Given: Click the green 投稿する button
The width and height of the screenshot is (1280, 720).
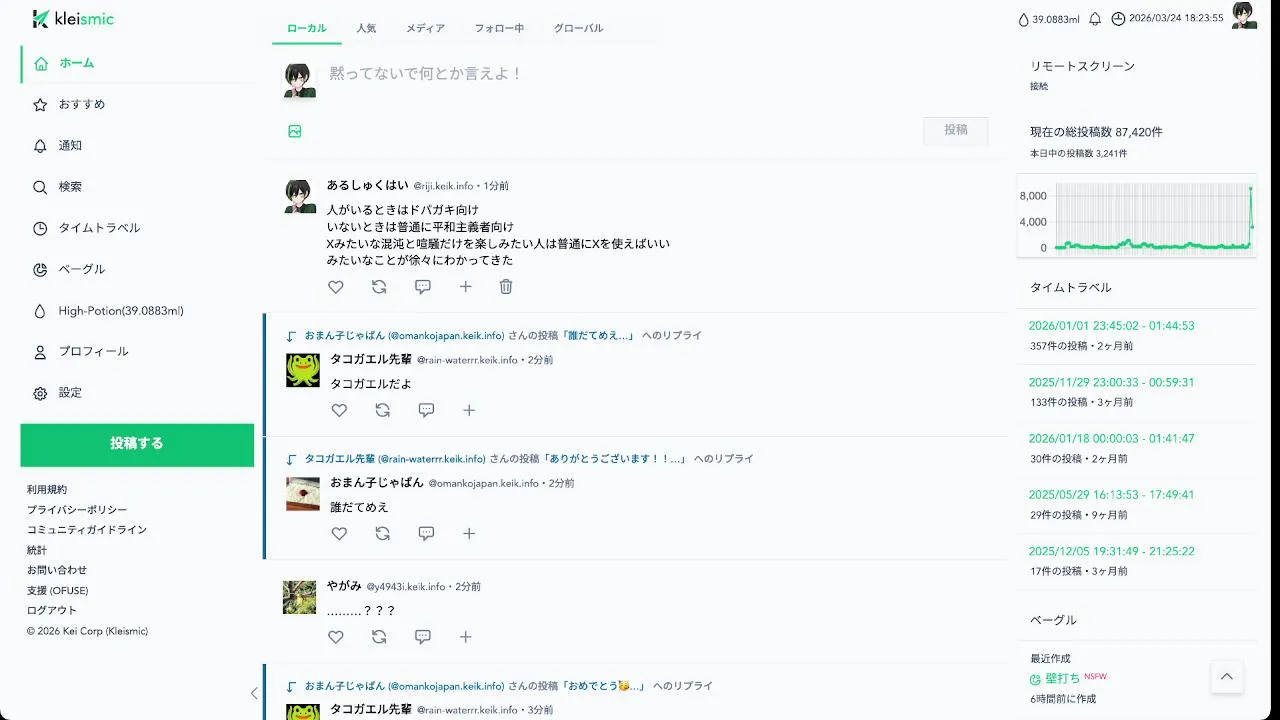Looking at the screenshot, I should [137, 445].
